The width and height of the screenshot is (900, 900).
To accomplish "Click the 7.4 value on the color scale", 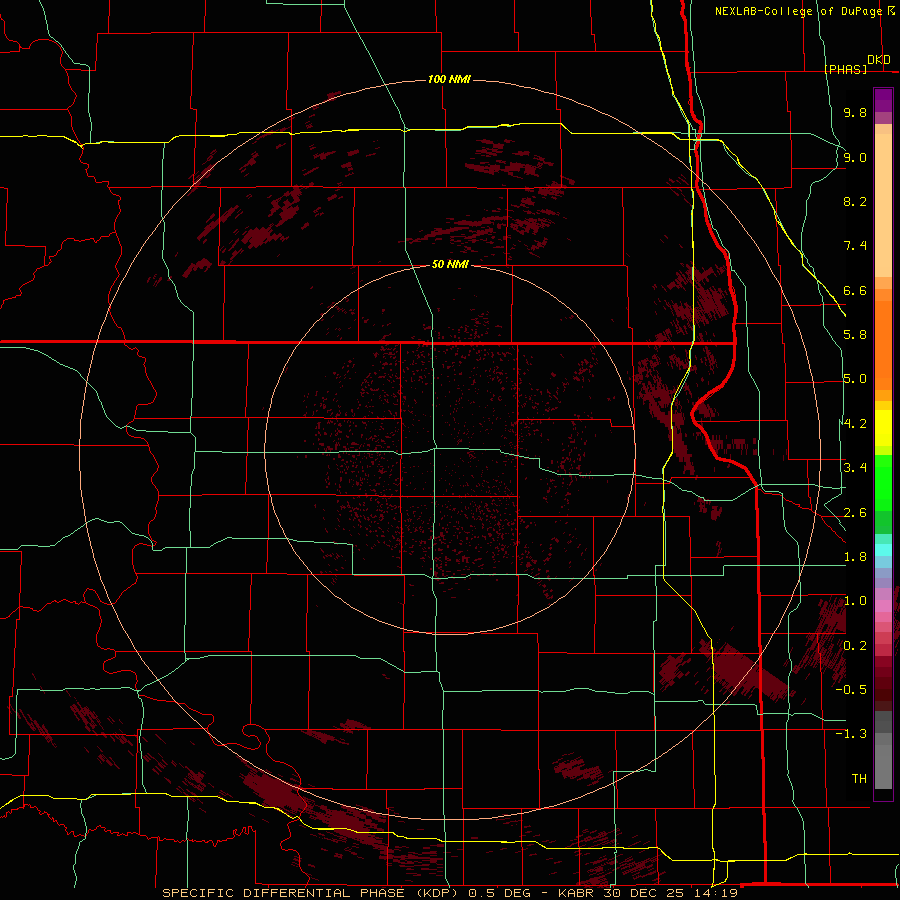I will point(855,246).
